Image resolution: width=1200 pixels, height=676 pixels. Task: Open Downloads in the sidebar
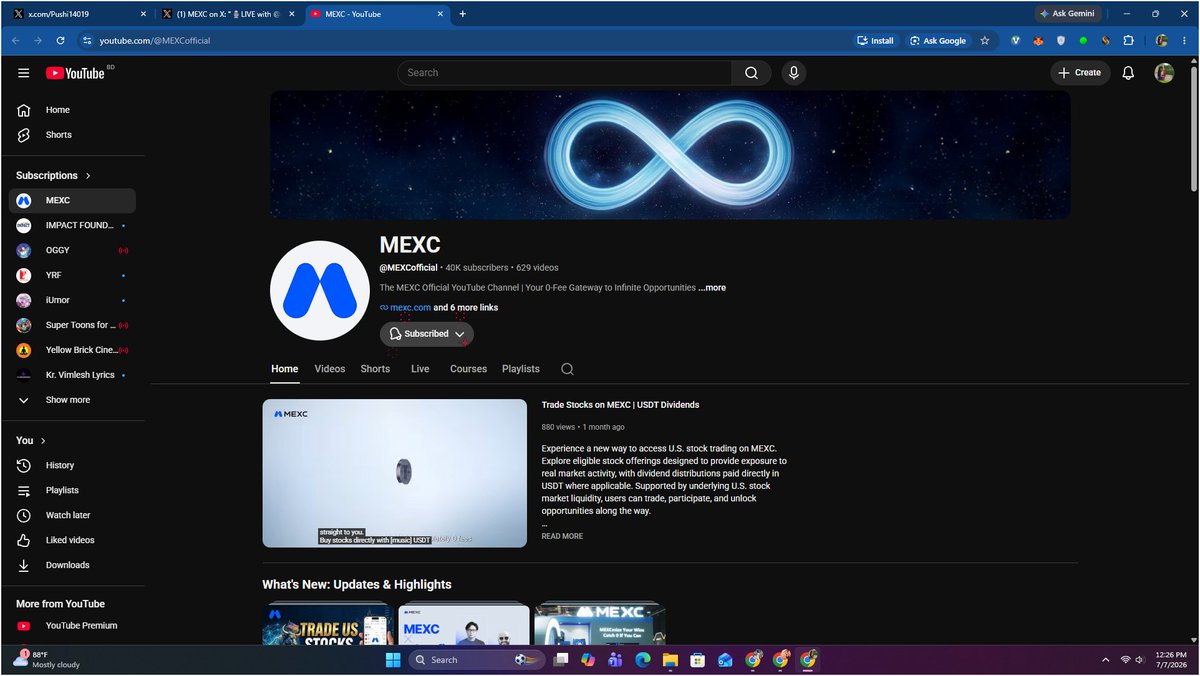72,565
